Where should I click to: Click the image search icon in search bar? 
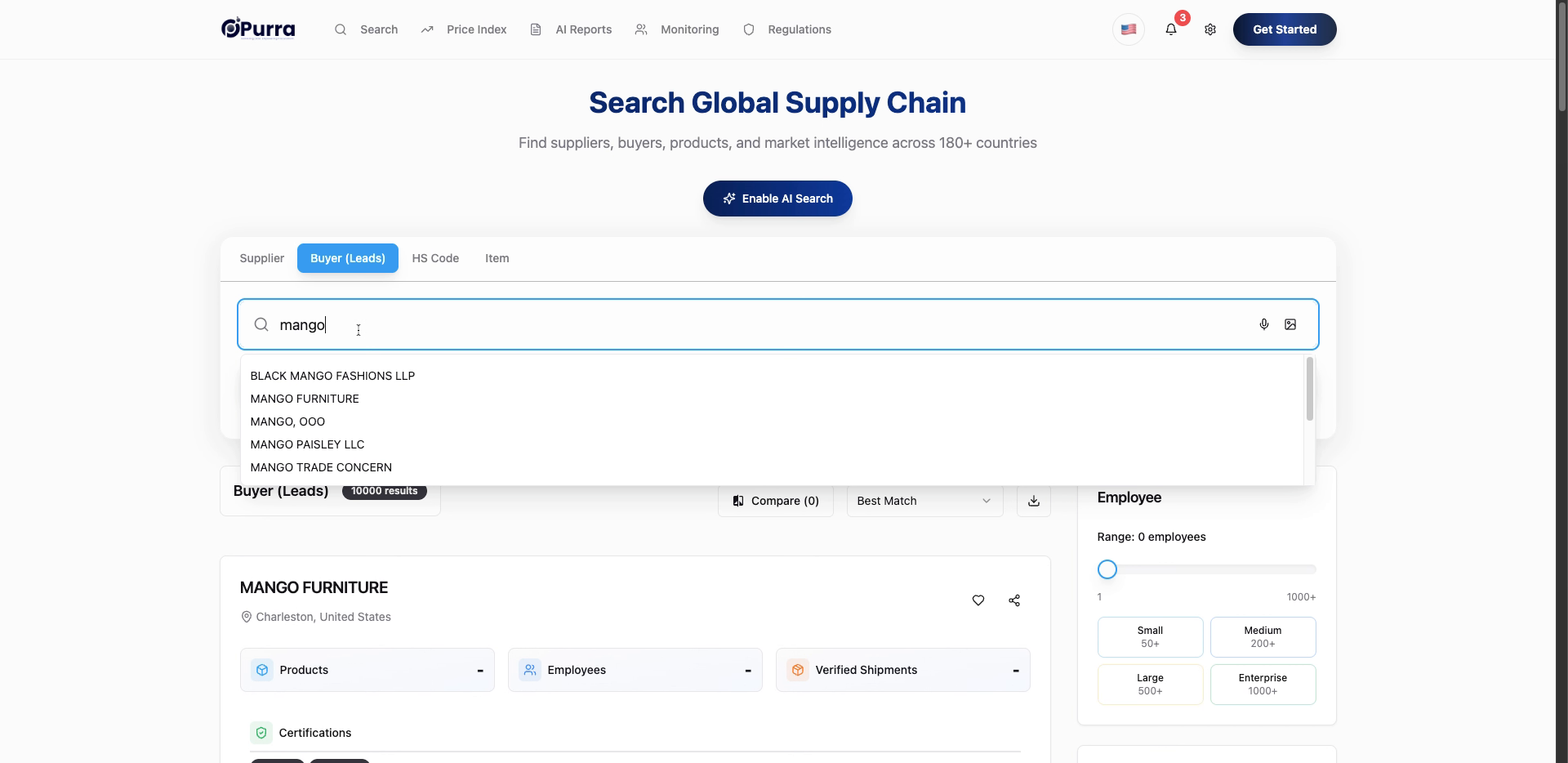(x=1290, y=324)
